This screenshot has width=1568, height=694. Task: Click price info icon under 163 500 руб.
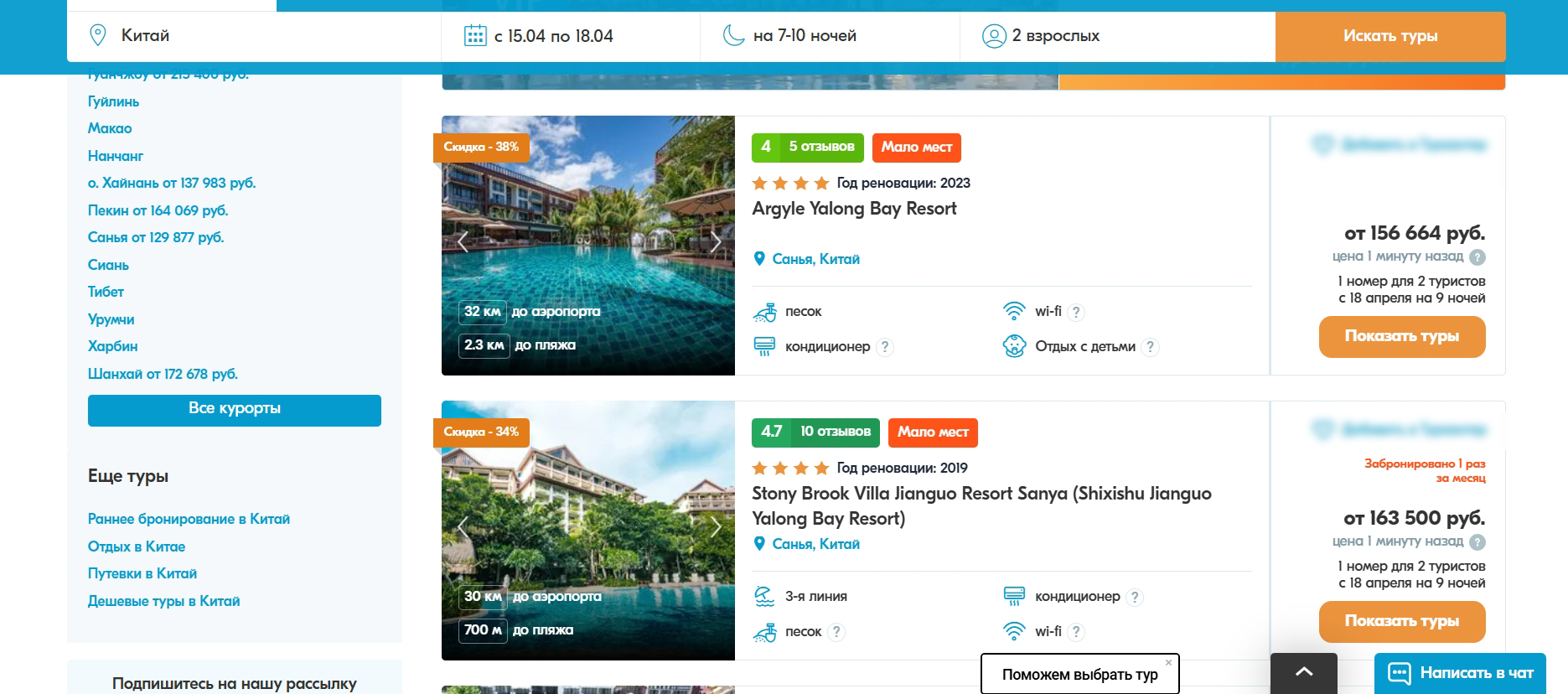tap(1477, 542)
